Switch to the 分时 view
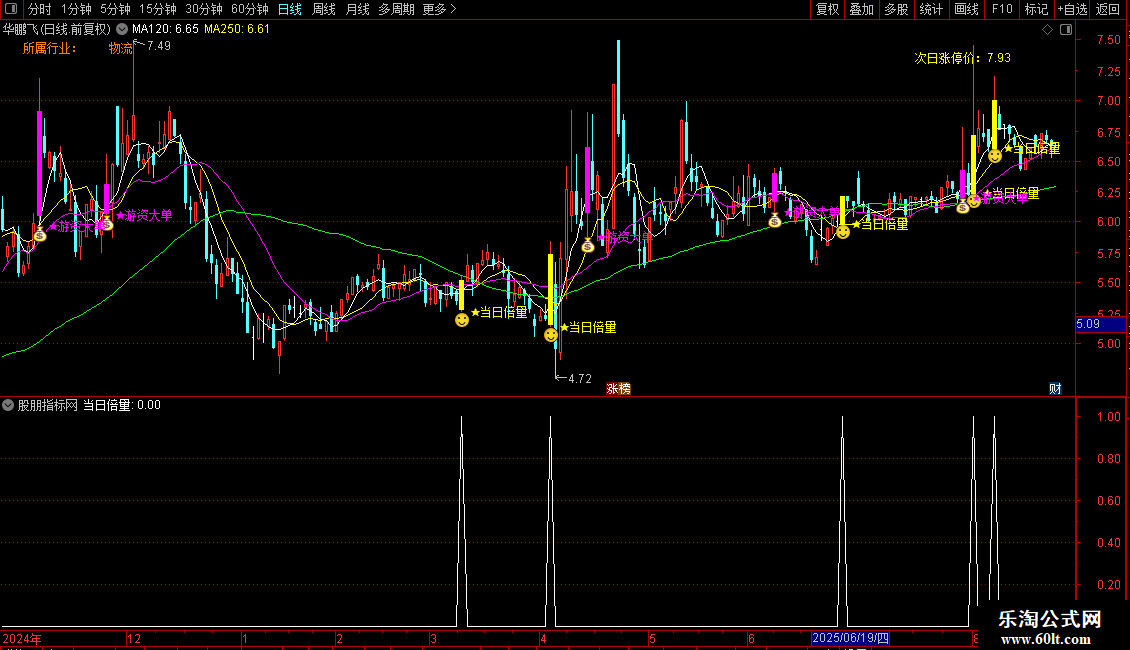Image resolution: width=1130 pixels, height=650 pixels. coord(40,9)
